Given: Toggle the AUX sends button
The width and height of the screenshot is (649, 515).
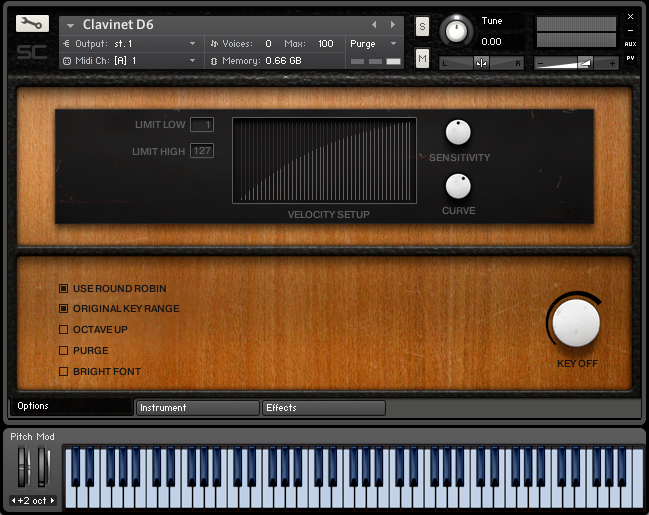Looking at the screenshot, I should click(x=630, y=44).
